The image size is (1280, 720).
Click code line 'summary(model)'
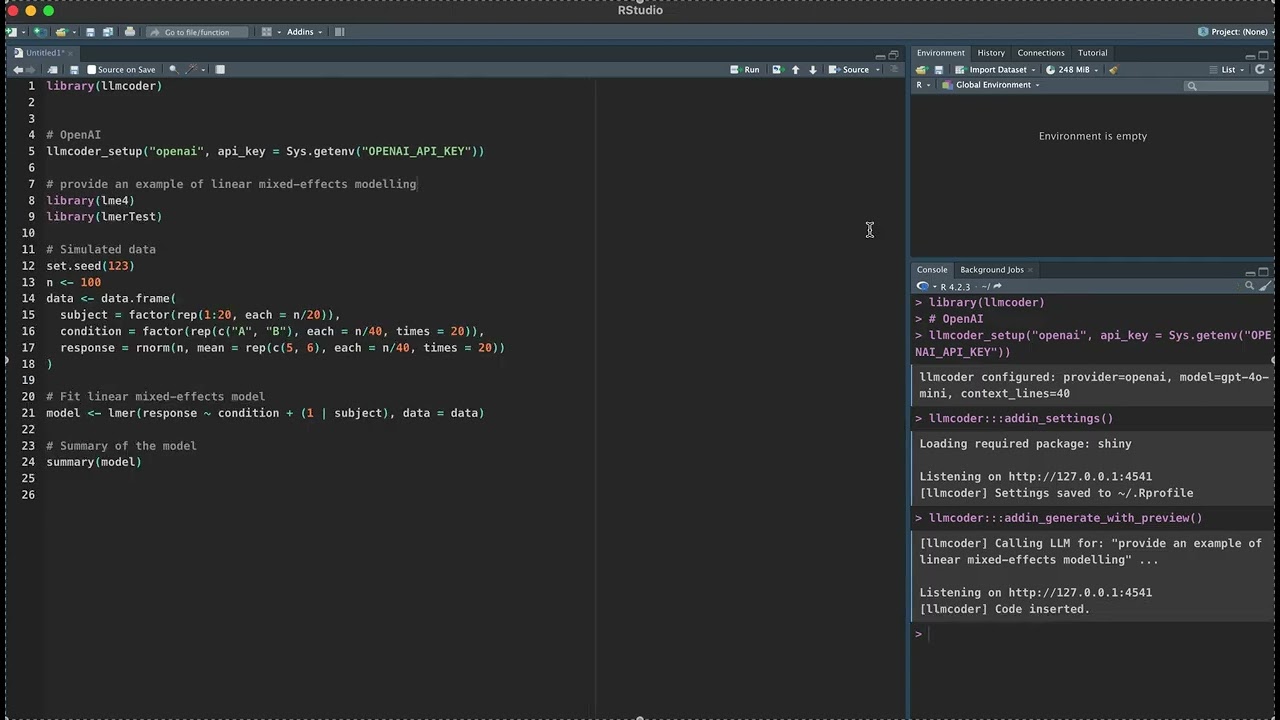94,462
